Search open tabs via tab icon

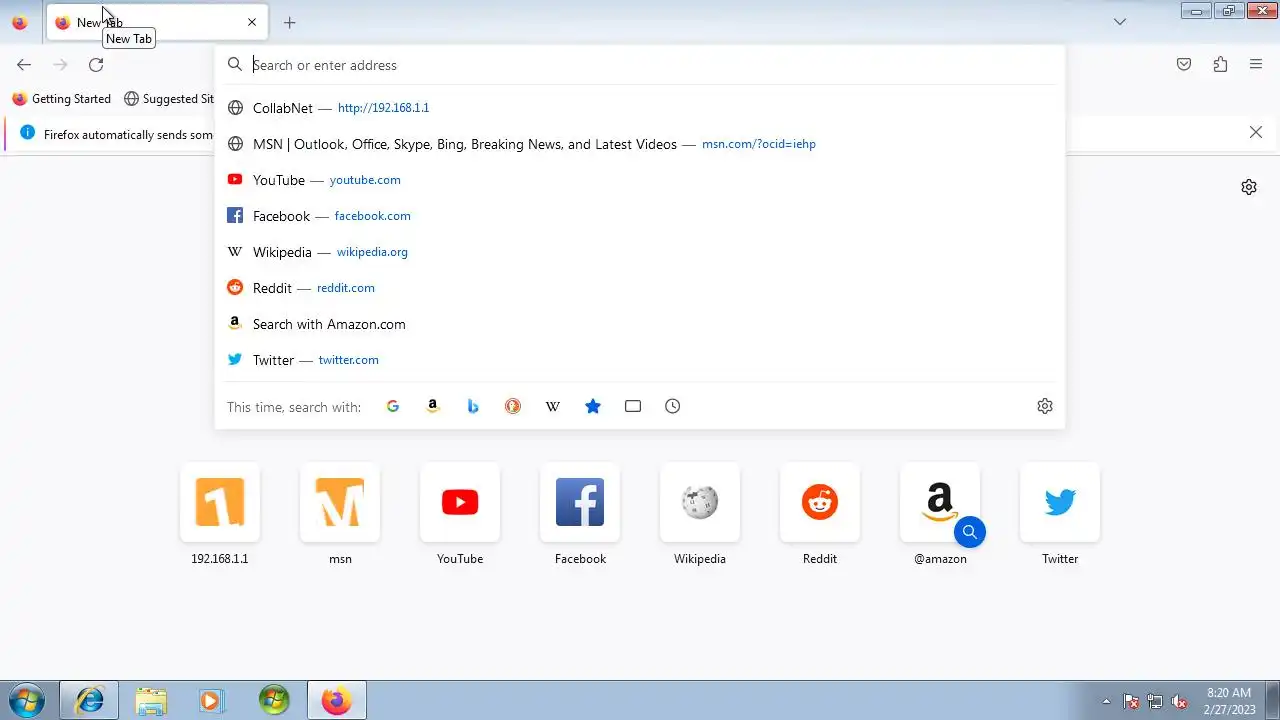(633, 406)
